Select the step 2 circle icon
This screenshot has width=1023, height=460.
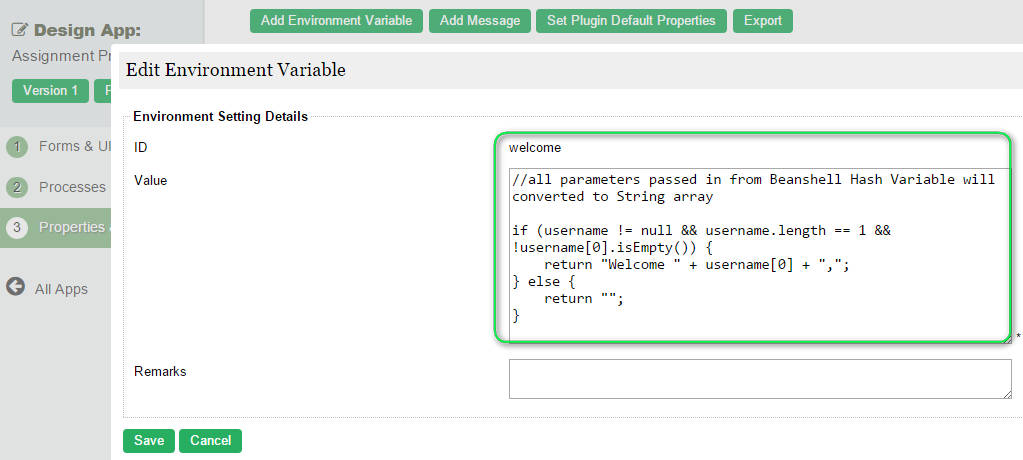16,188
